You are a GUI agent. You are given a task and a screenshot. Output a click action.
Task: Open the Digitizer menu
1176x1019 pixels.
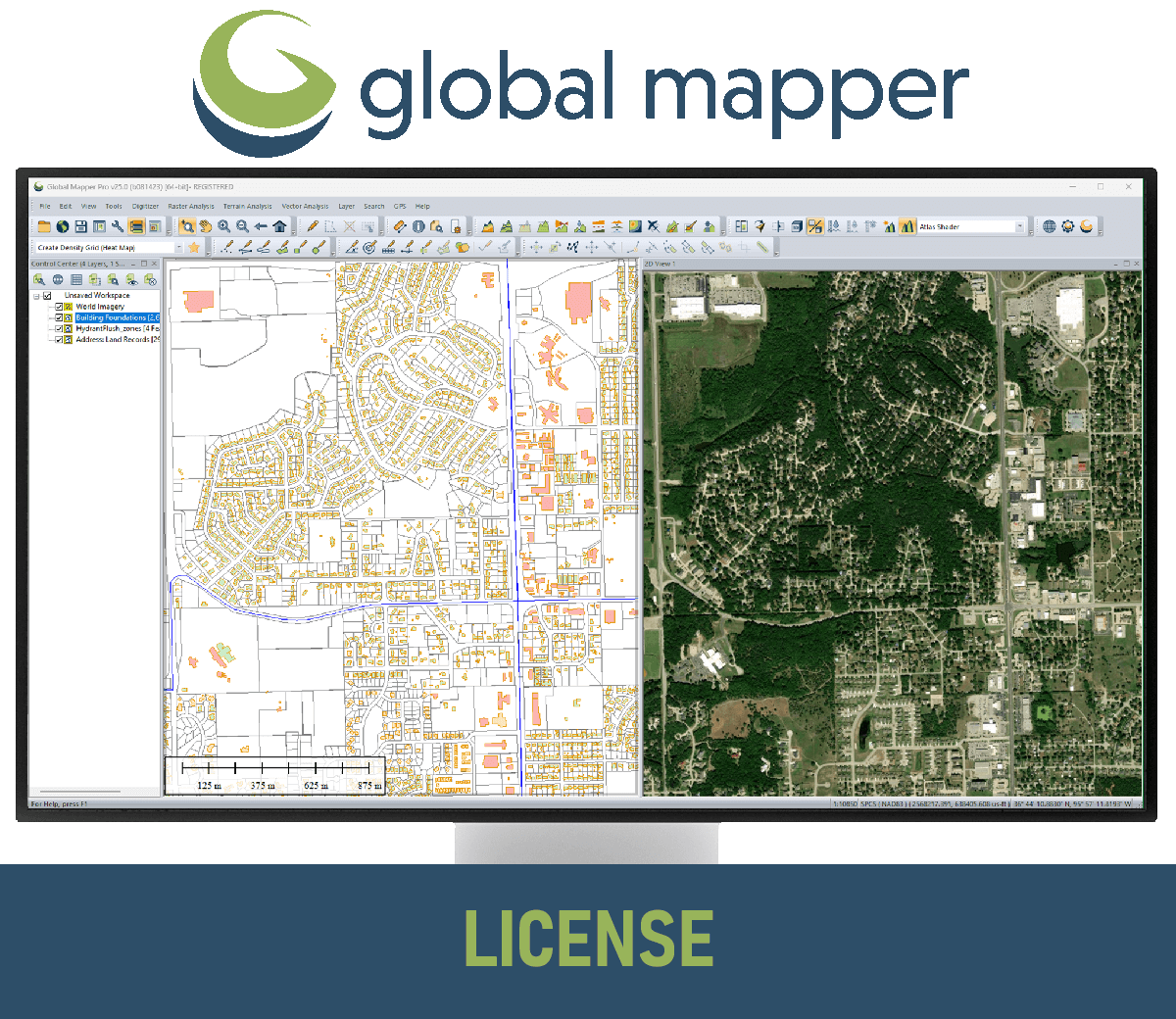[x=145, y=207]
